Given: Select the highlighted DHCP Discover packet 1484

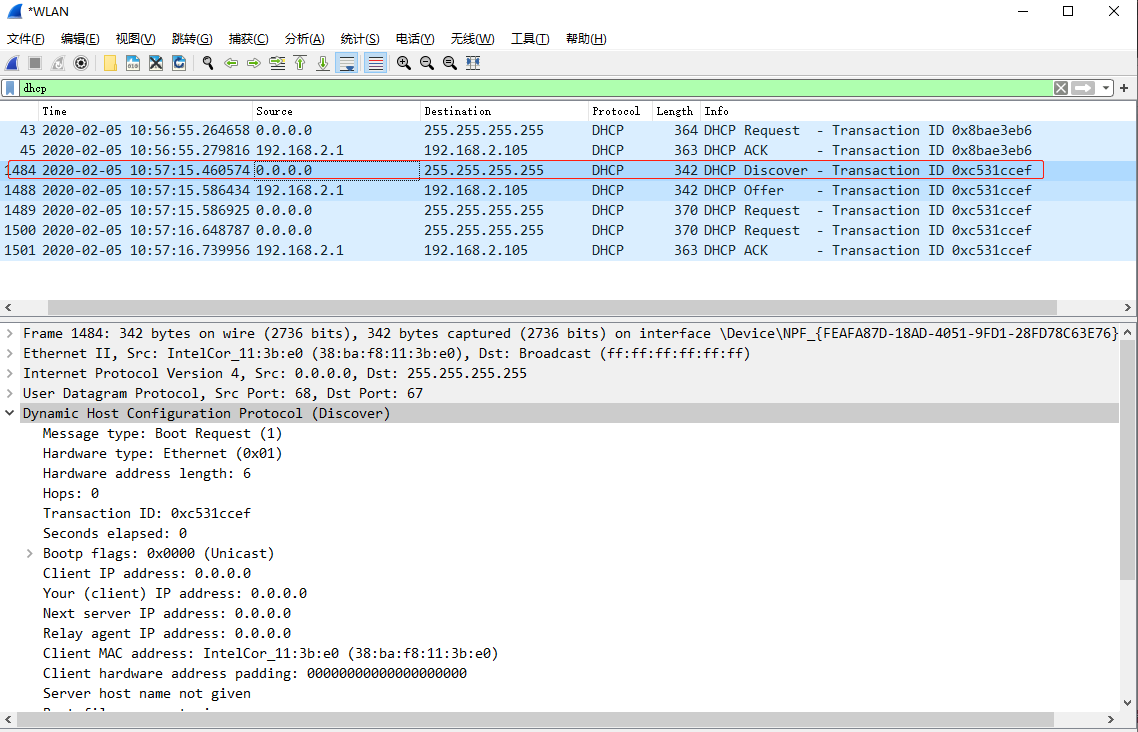Looking at the screenshot, I should (400, 170).
